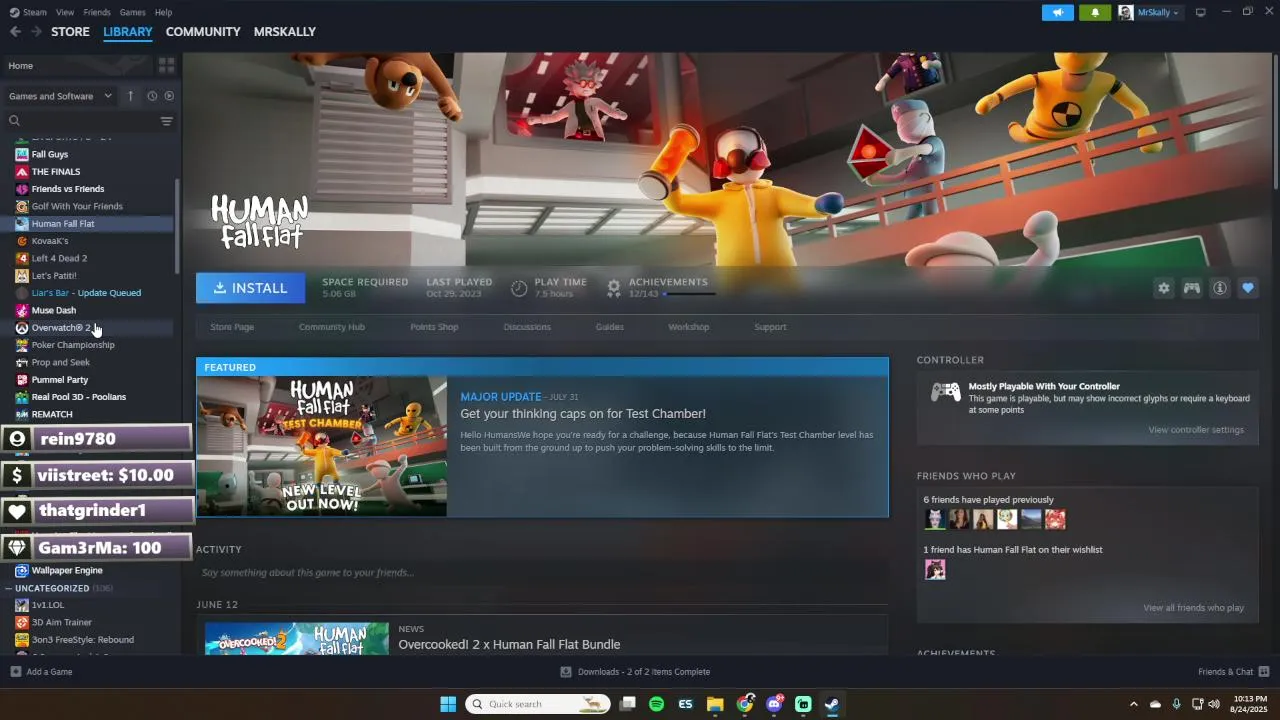The image size is (1280, 720).
Task: Open the Games menu
Action: click(132, 12)
